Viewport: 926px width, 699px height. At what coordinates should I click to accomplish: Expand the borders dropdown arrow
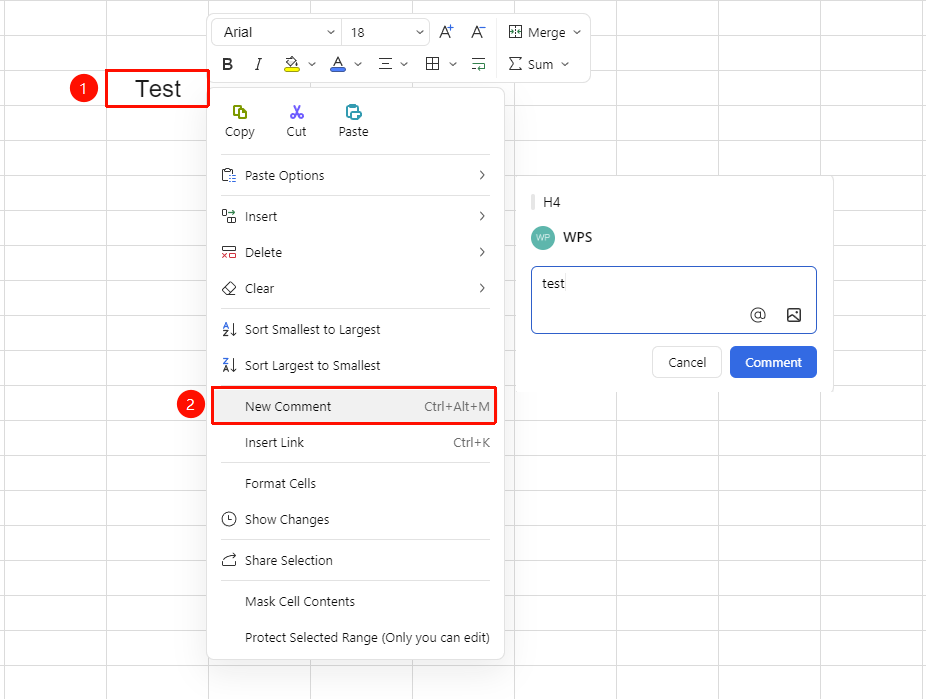pos(453,64)
